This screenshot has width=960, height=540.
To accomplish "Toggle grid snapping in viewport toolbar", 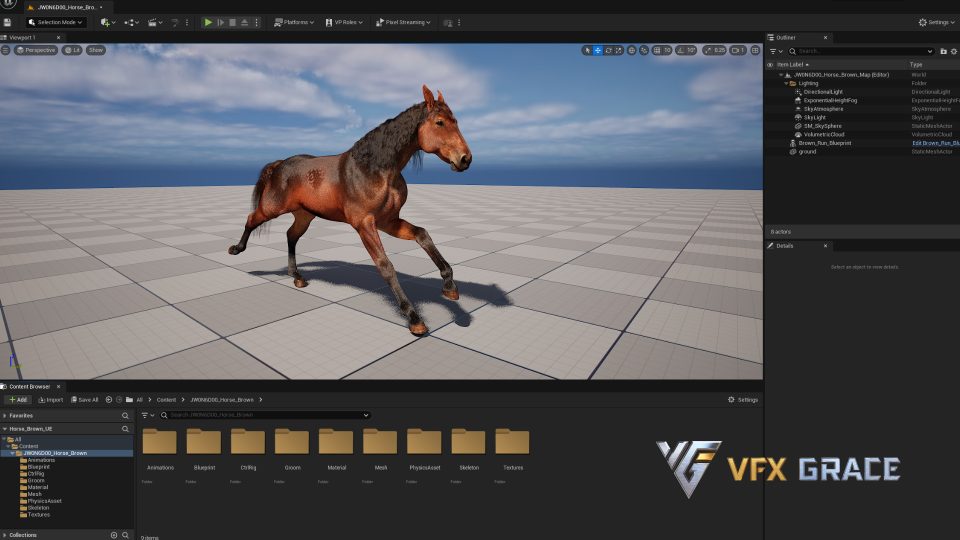I will tap(657, 50).
